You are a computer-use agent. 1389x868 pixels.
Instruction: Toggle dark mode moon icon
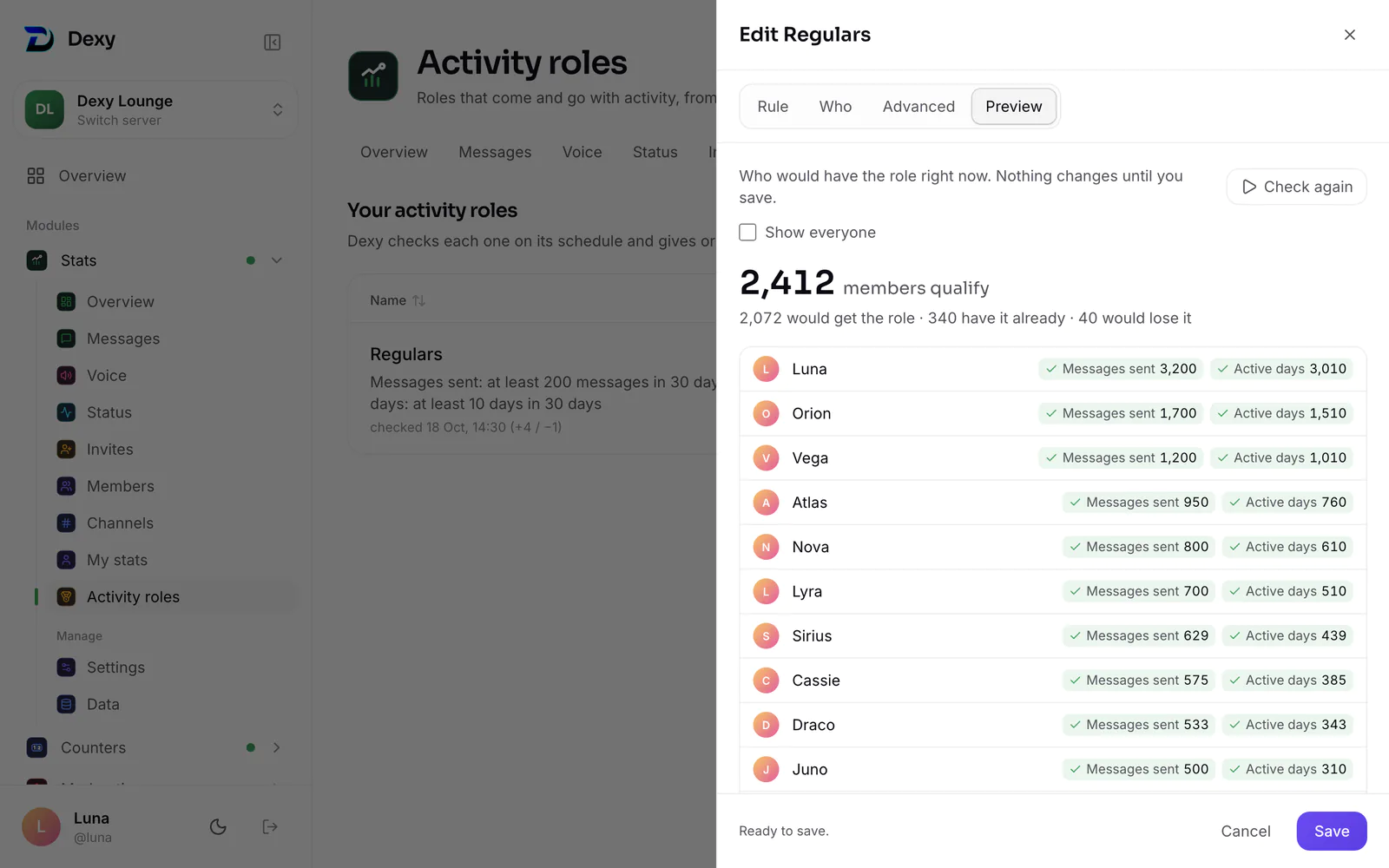(x=218, y=826)
